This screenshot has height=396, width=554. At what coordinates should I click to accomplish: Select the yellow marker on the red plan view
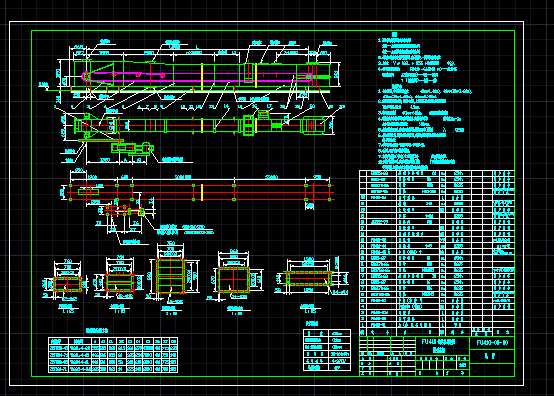click(202, 192)
